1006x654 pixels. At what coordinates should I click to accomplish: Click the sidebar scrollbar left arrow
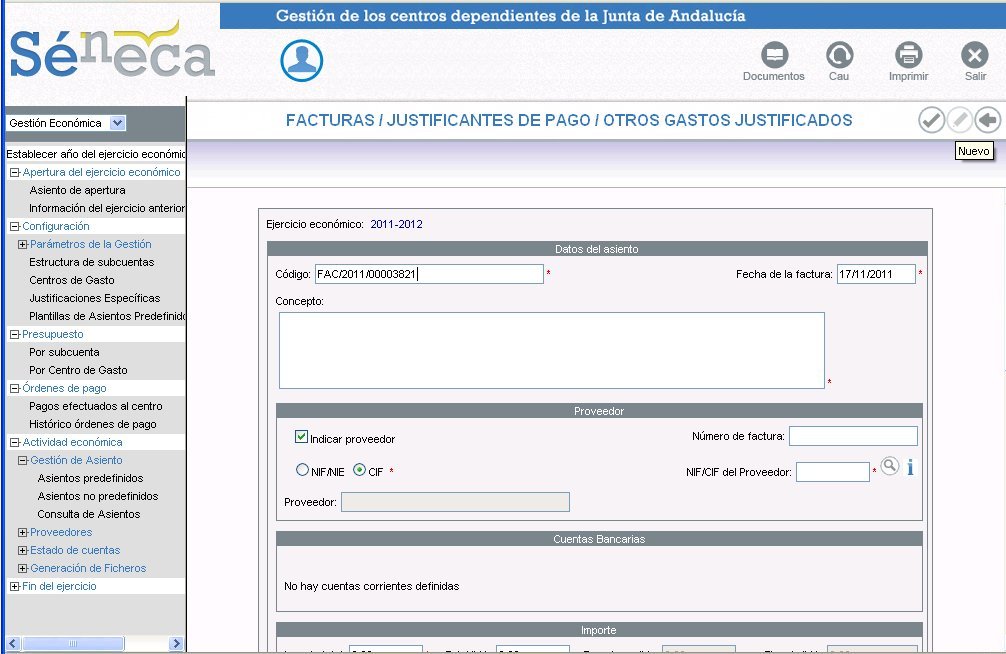[13, 643]
